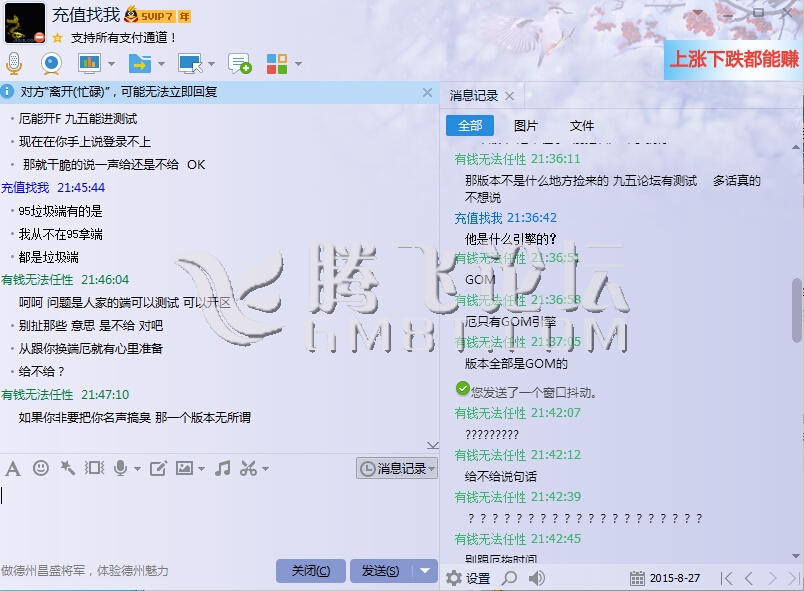Image resolution: width=804 pixels, height=591 pixels.
Task: Expand the screenshot options dropdown arrow
Action: pyautogui.click(x=265, y=468)
